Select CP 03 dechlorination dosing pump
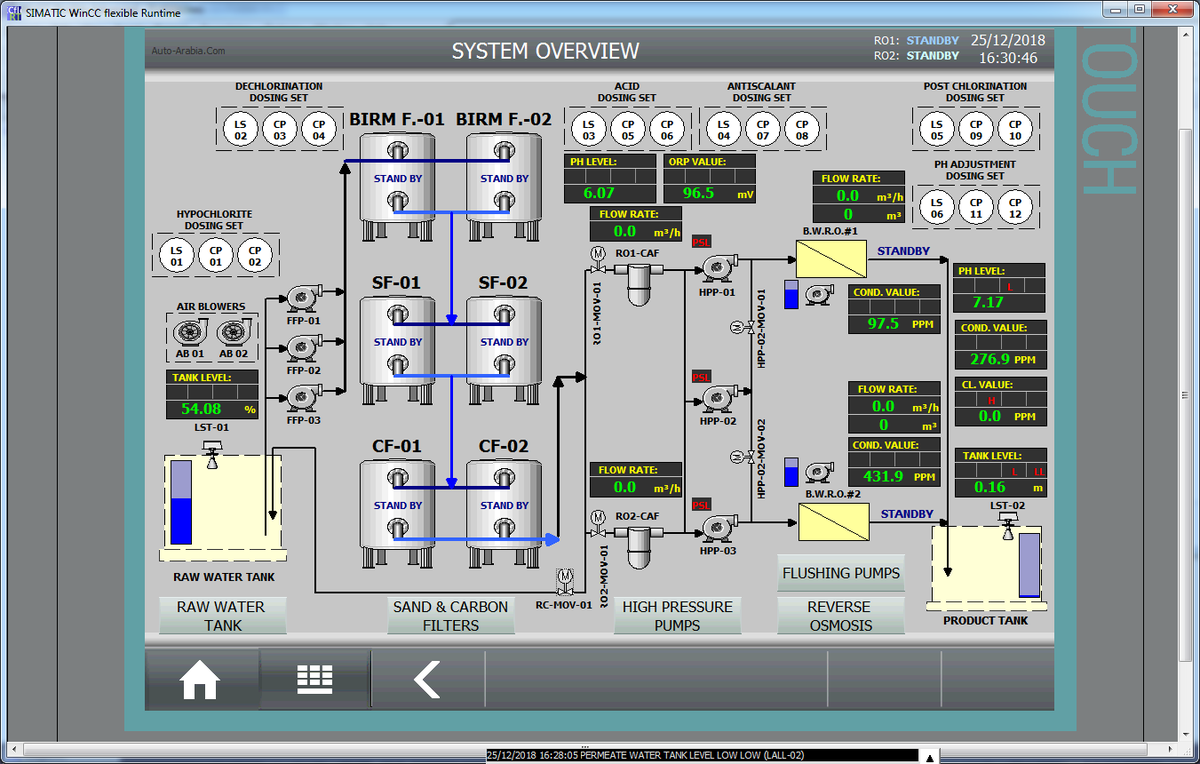This screenshot has width=1200, height=764. [x=280, y=129]
